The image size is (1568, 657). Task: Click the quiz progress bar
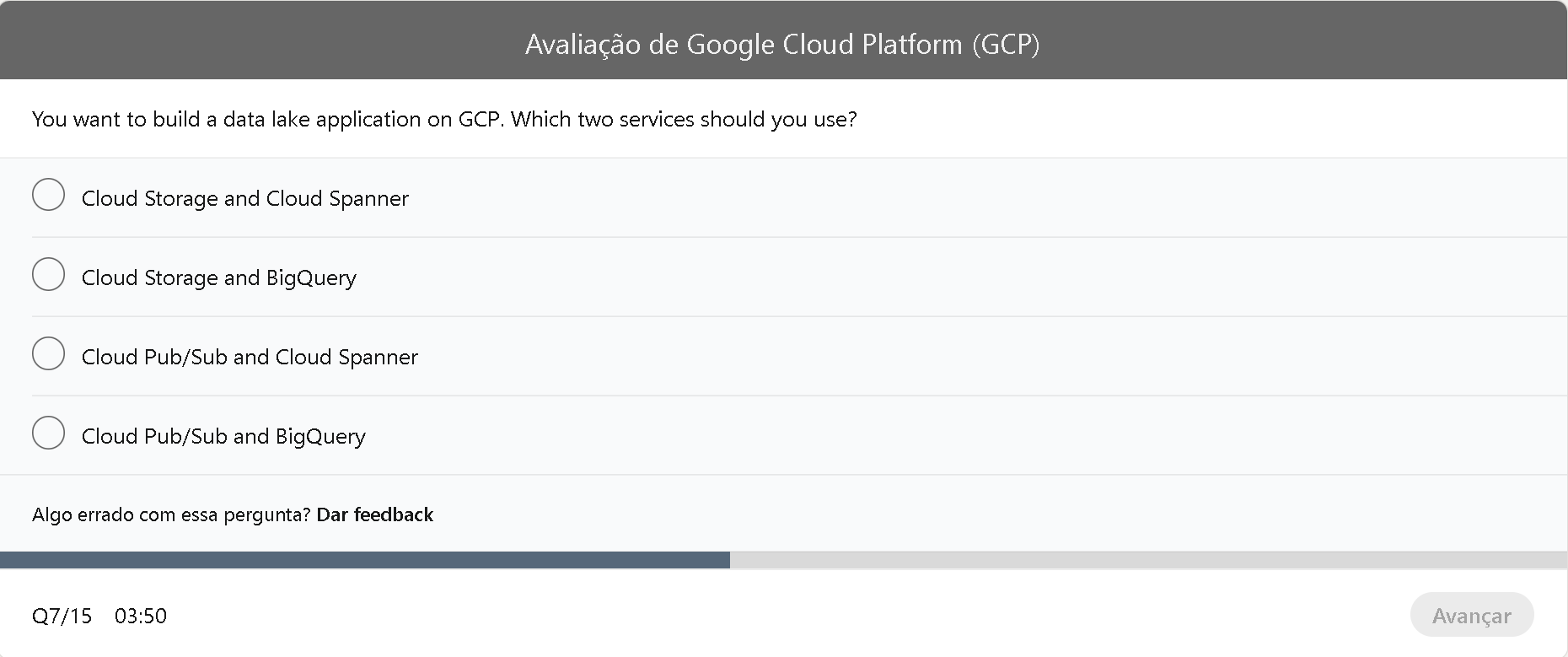[784, 558]
